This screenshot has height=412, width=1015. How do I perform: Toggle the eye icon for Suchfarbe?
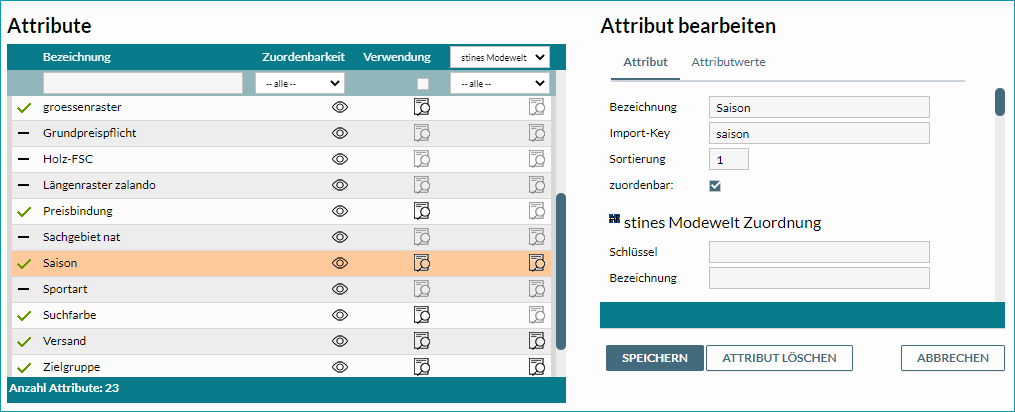(x=340, y=315)
